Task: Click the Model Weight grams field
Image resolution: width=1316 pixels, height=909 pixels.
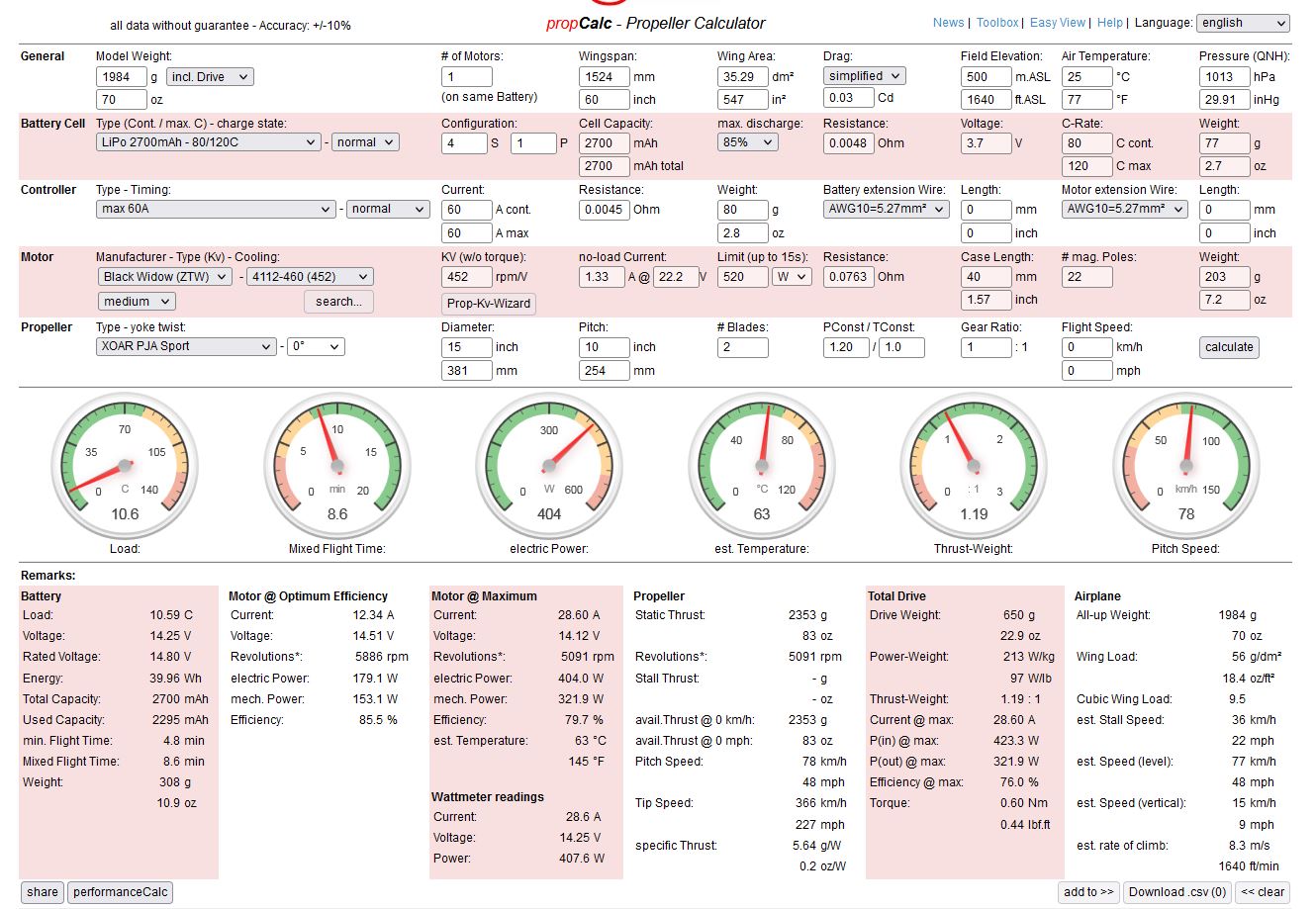Action: 122,76
